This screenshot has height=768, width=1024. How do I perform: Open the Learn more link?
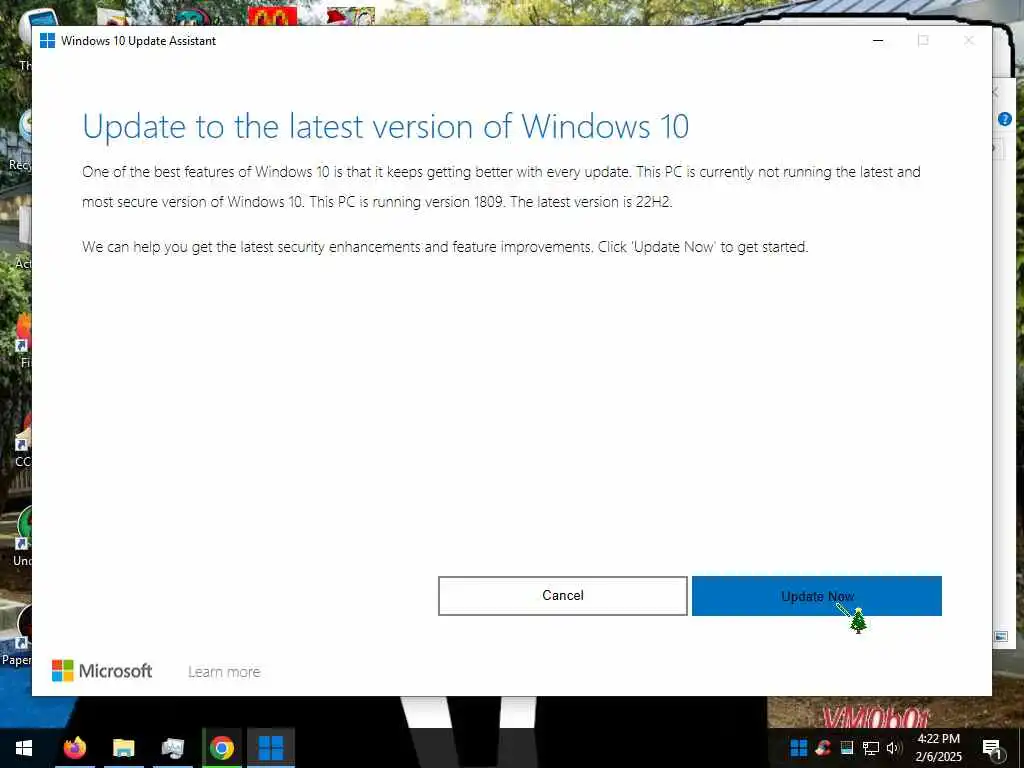pos(224,671)
